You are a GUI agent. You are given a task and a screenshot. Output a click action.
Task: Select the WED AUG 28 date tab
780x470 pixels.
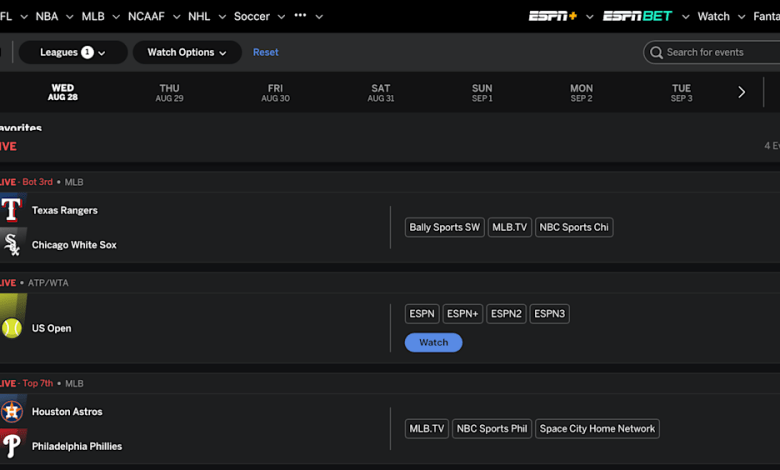[63, 92]
